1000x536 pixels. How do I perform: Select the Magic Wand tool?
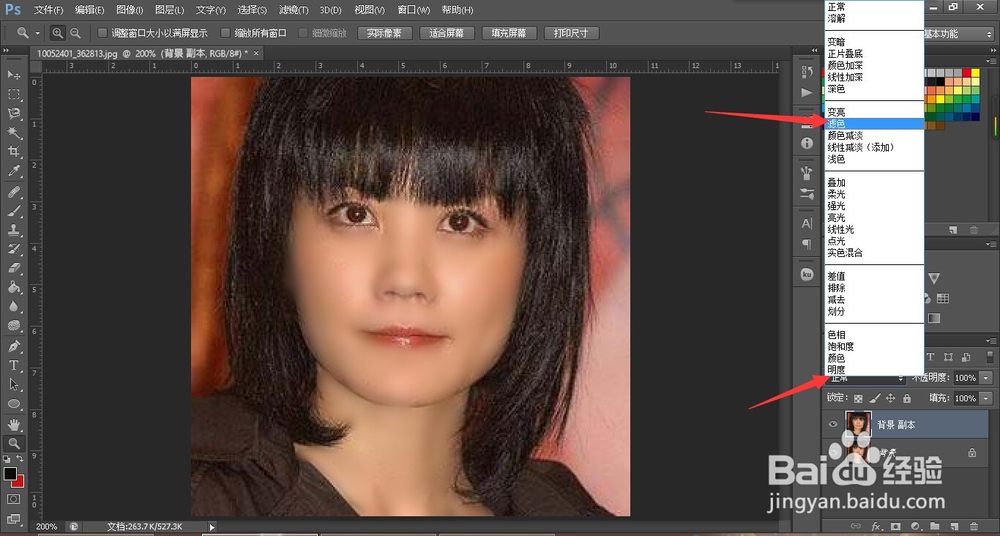14,133
